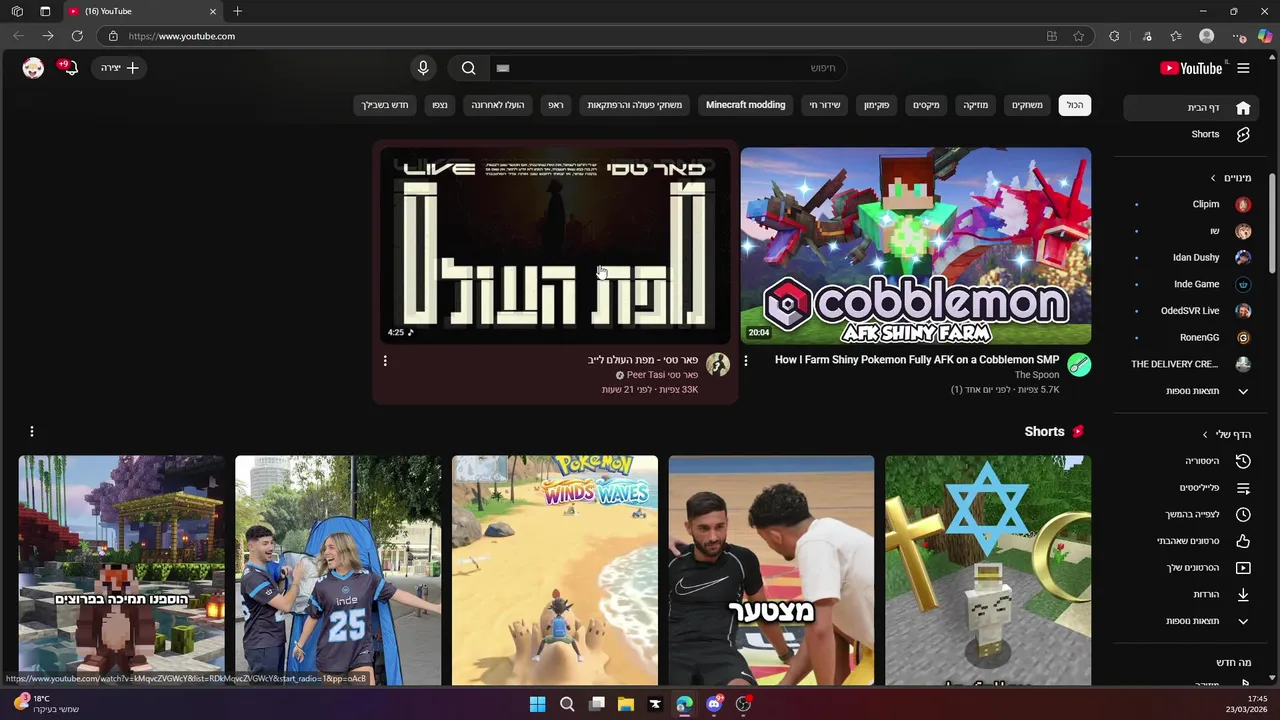Viewport: 1280px width, 720px height.
Task: Open Edge favorites list icon
Action: (1175, 36)
